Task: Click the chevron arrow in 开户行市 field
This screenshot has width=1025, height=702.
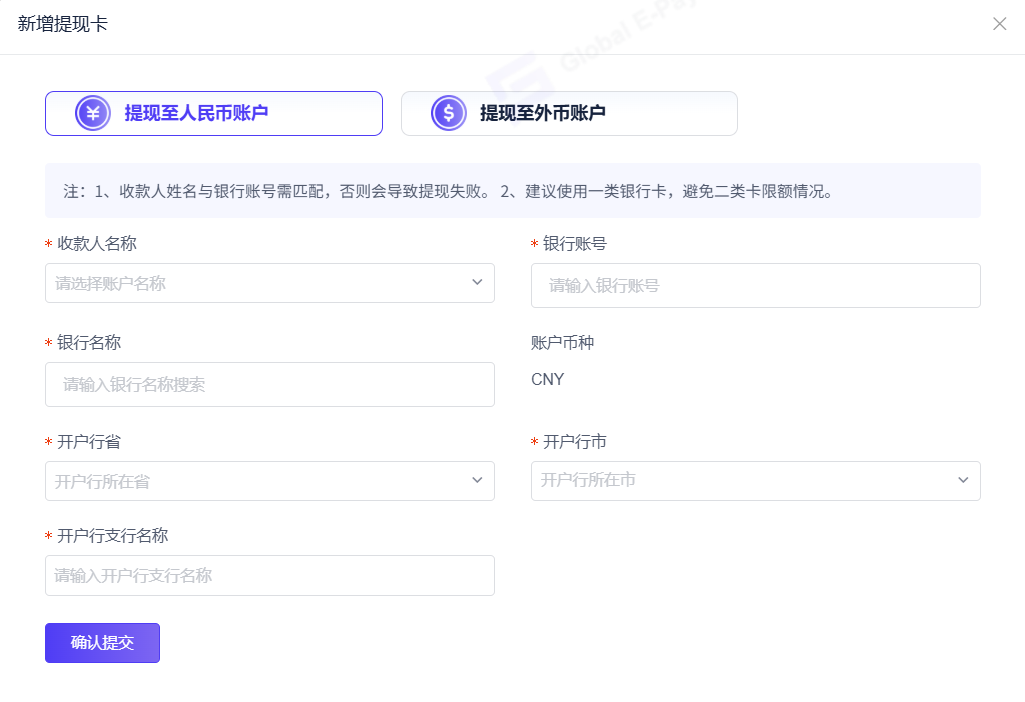Action: [963, 480]
